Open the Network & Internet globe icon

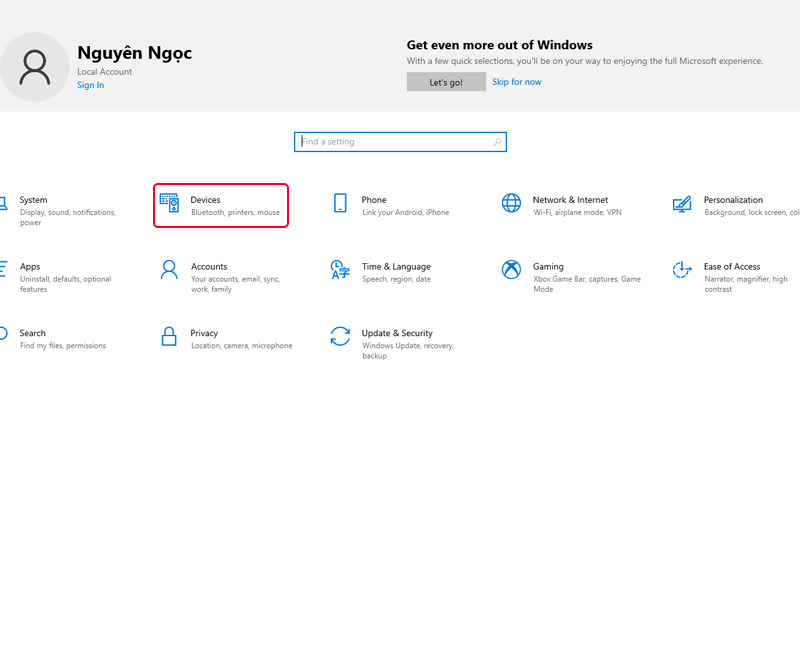pyautogui.click(x=511, y=203)
